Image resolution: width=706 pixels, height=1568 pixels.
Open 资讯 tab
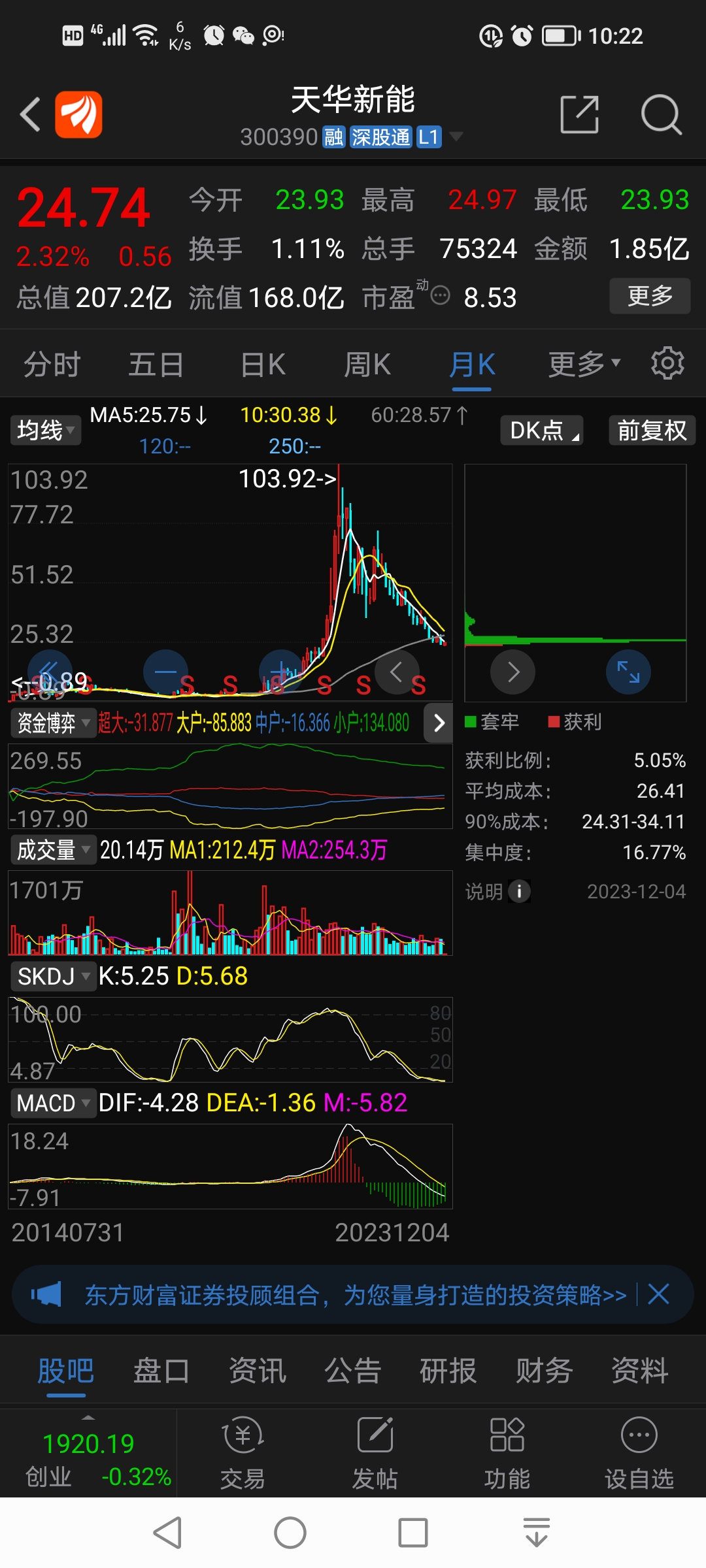(257, 1371)
